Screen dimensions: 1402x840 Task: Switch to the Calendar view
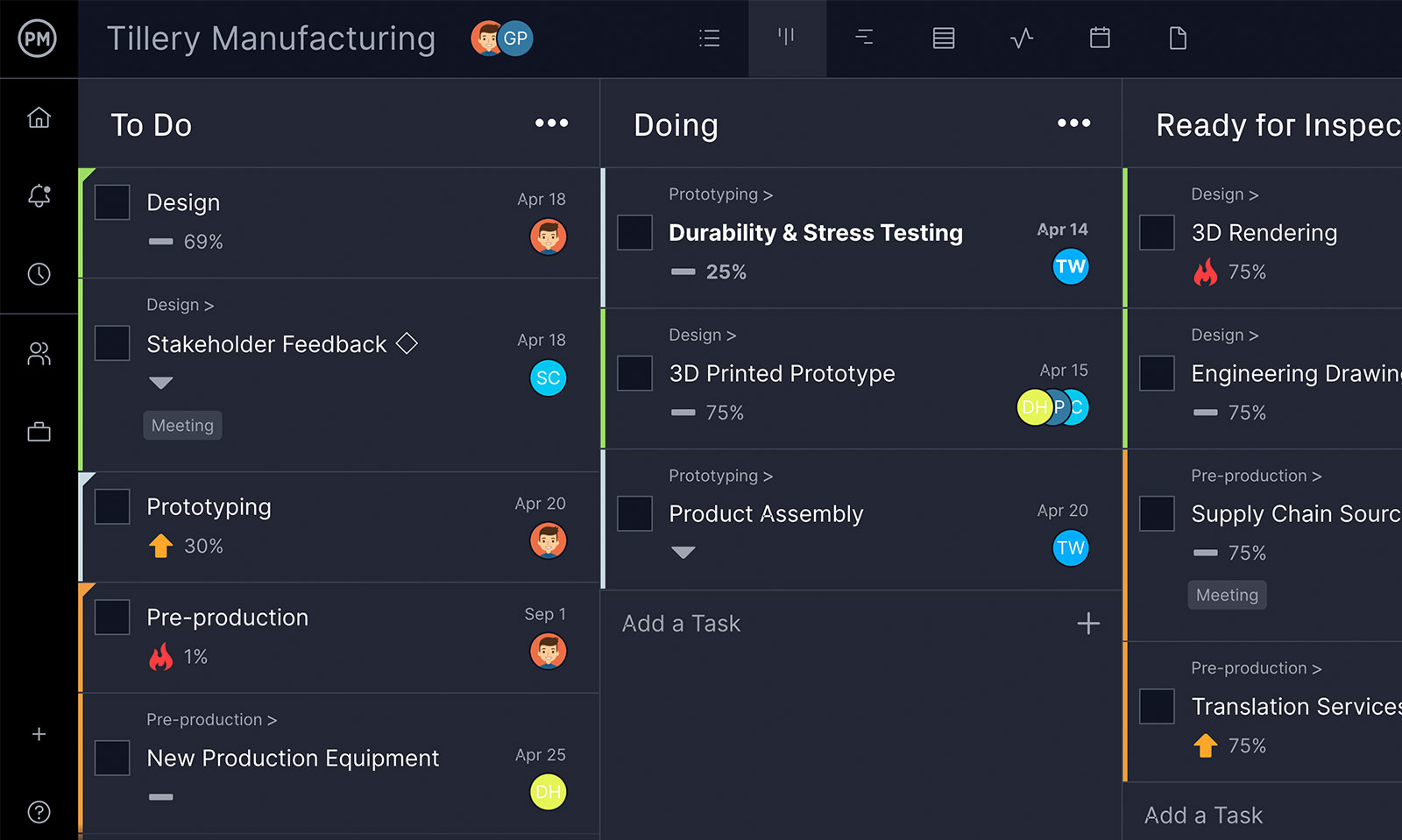(1099, 38)
